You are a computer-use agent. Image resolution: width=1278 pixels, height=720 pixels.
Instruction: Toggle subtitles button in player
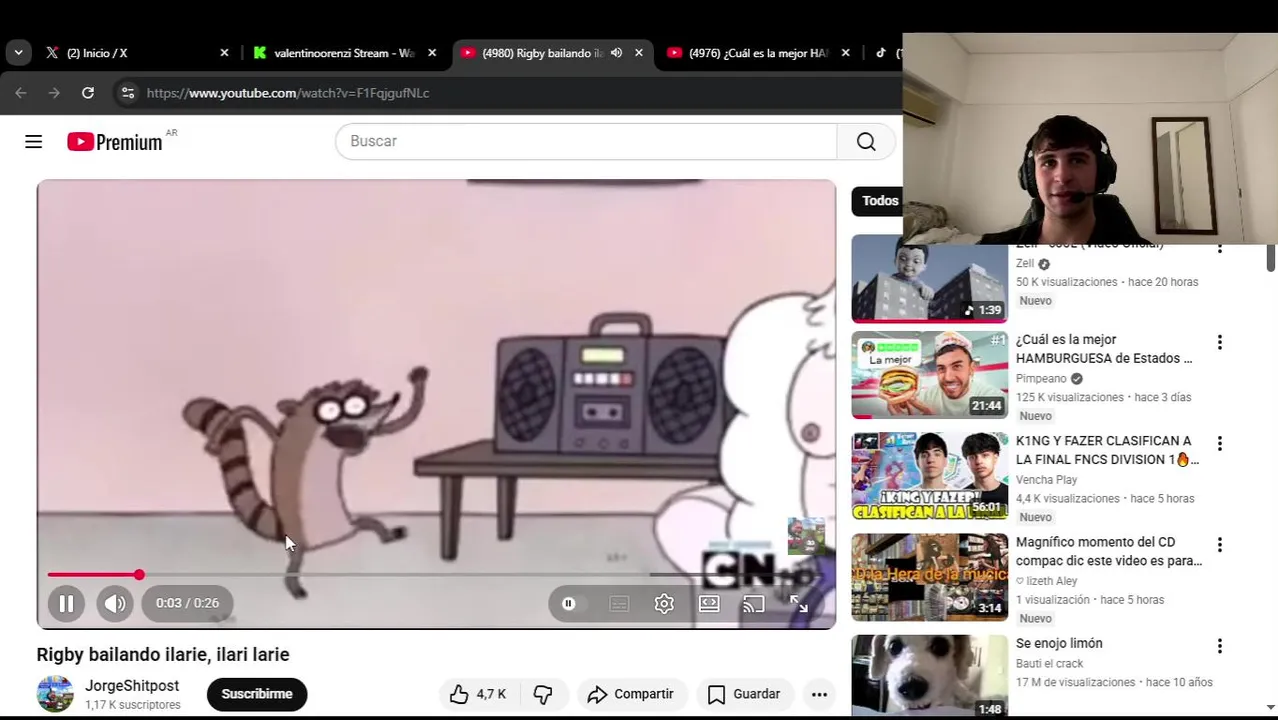tap(619, 604)
